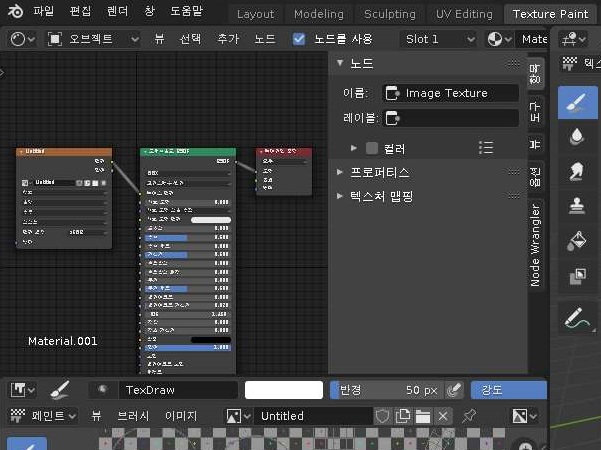The image size is (601, 450).
Task: Toggle the 노드를 사용 checkbox
Action: click(x=299, y=39)
